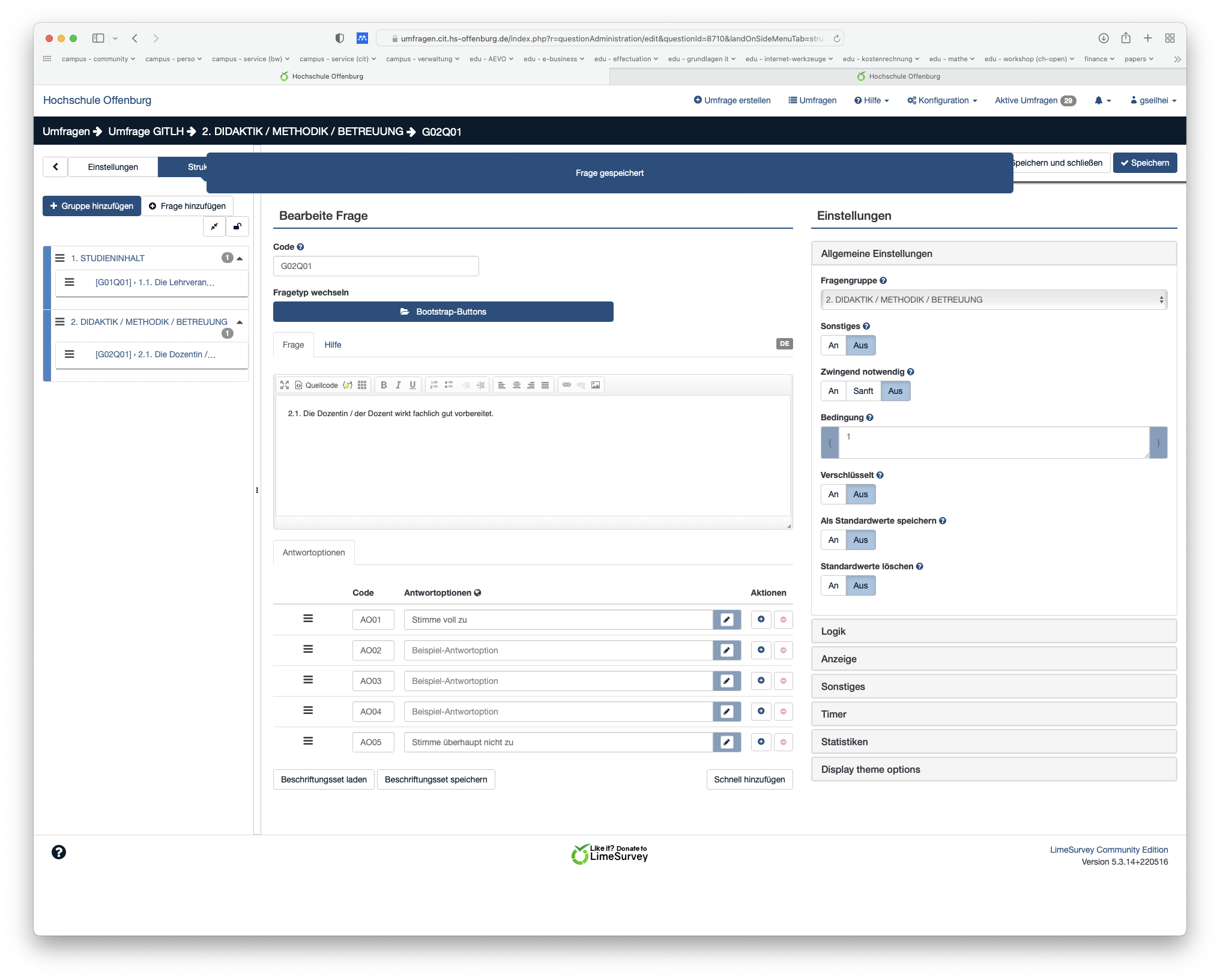Expand the Logik settings section
This screenshot has width=1220, height=980.
(x=993, y=631)
